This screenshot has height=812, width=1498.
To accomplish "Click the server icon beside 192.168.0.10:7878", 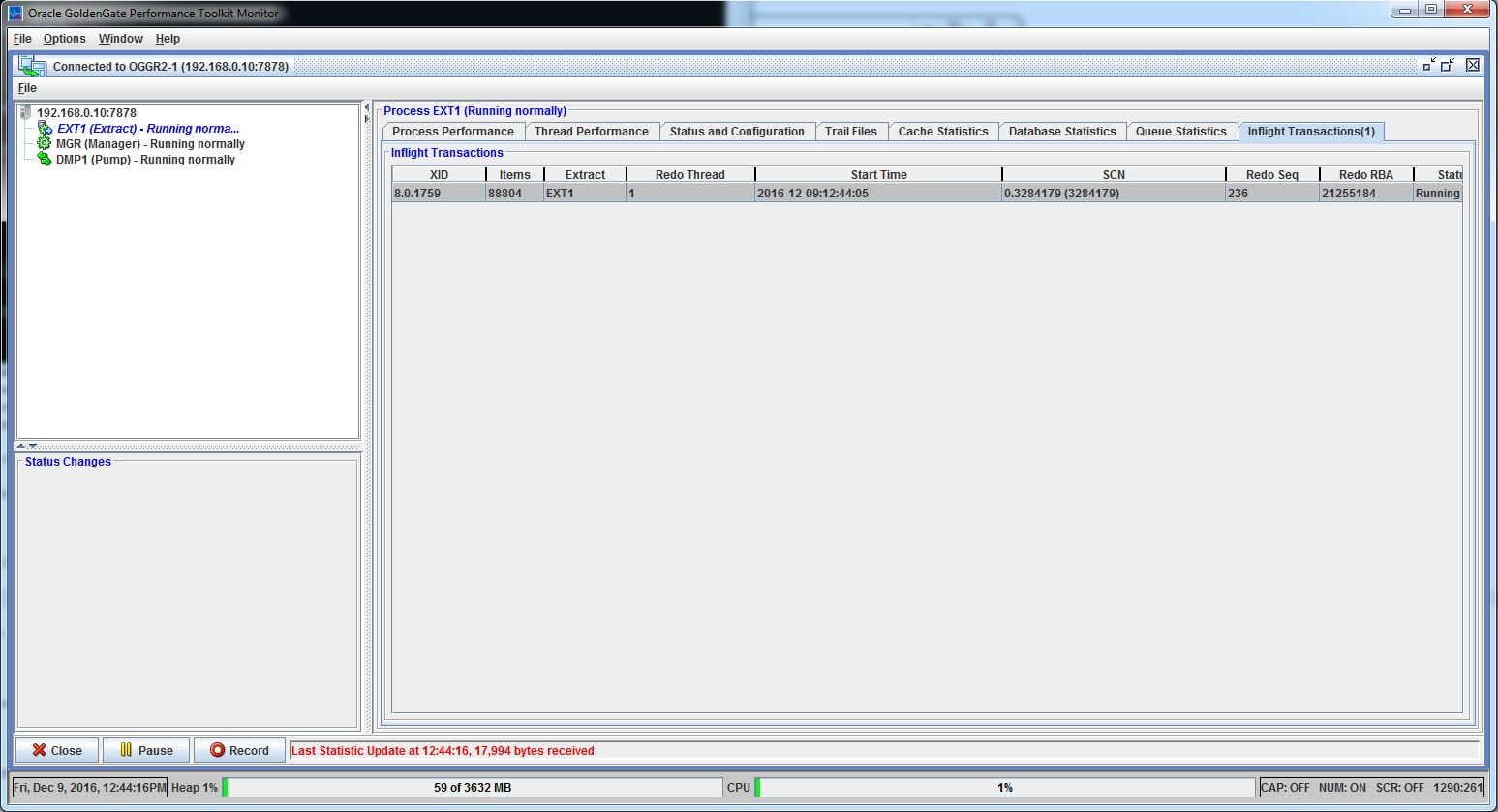I will click(26, 112).
